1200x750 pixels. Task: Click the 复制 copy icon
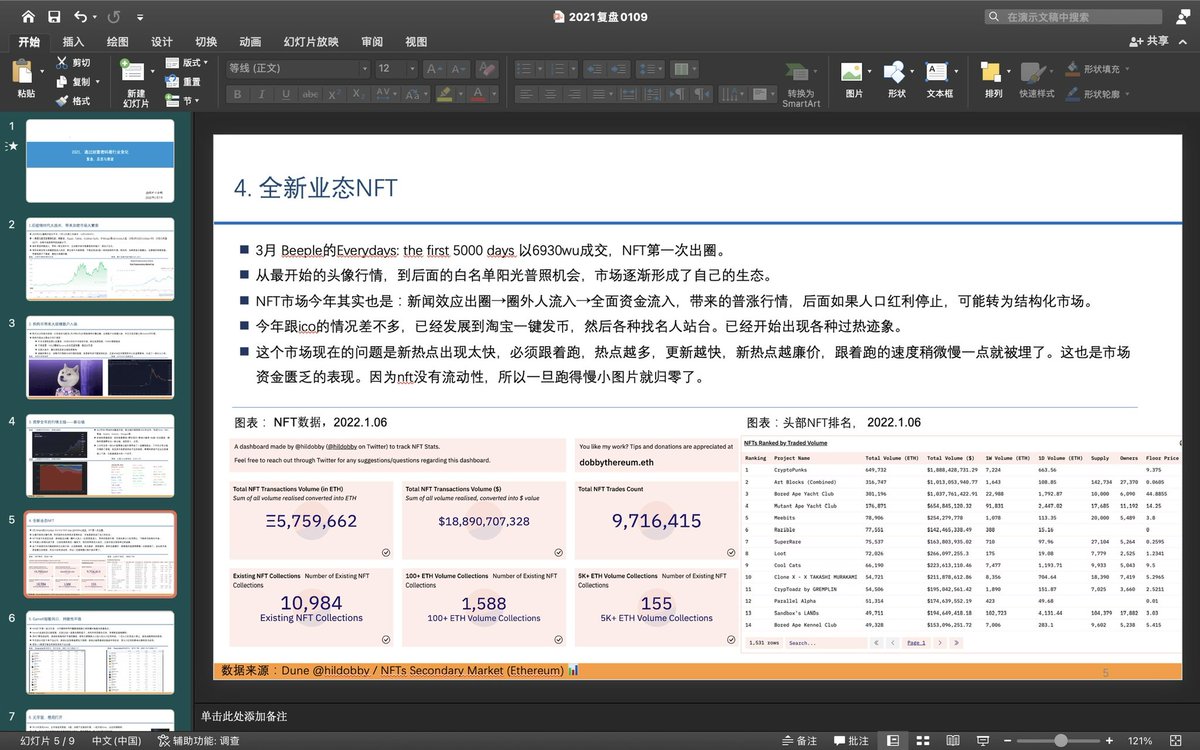(x=64, y=82)
